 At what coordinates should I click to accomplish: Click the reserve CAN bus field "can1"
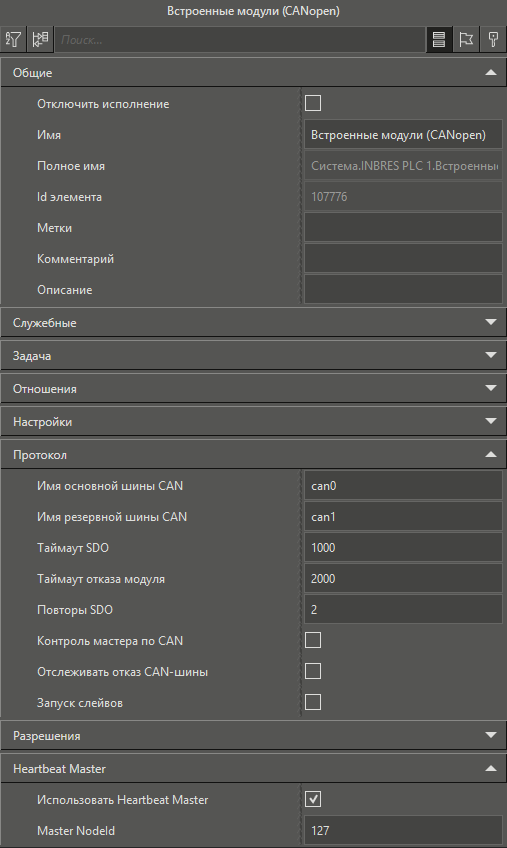pos(403,516)
